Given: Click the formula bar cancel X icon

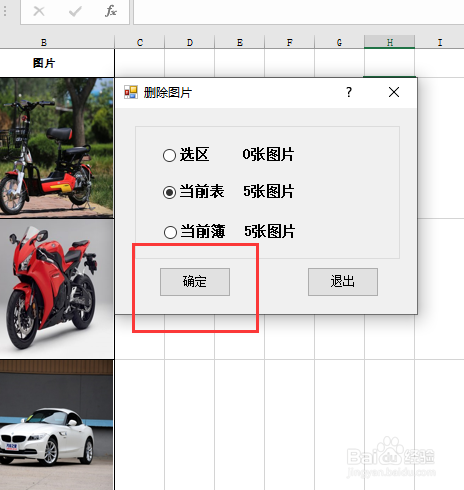Looking at the screenshot, I should click(39, 11).
